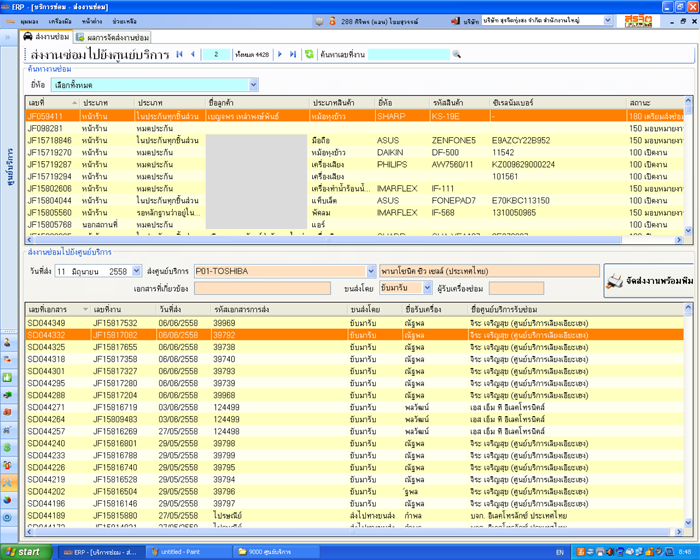Open the เครื่องมือ menu
Viewport: 700px width, 560px height.
pyautogui.click(x=60, y=21)
